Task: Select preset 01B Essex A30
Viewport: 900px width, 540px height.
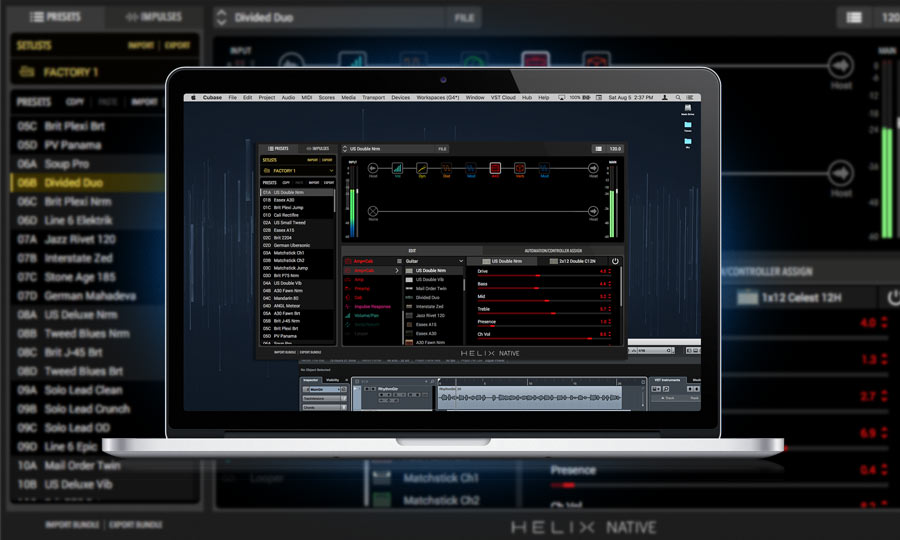Action: coord(297,200)
